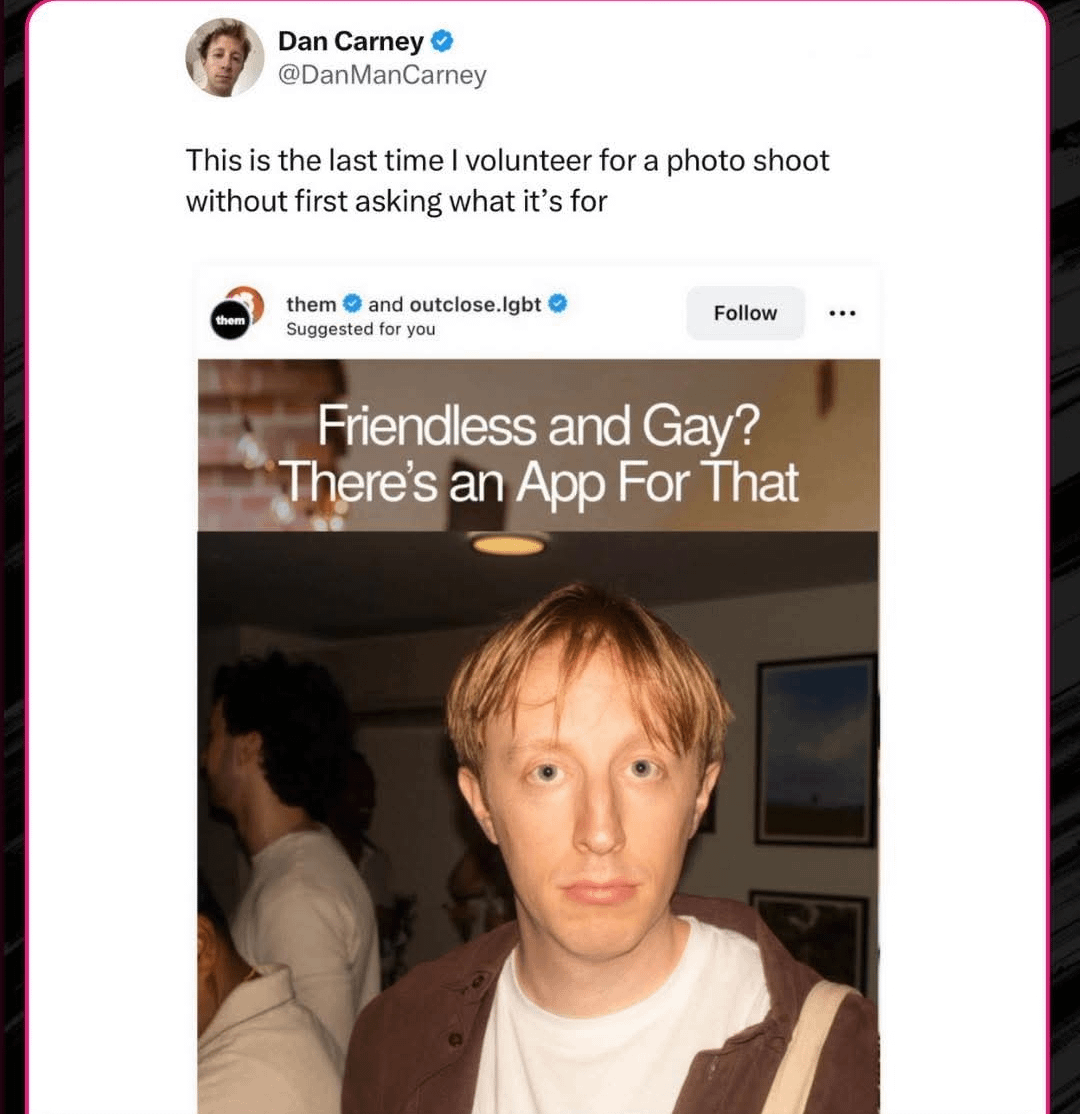Follow the them account
This screenshot has width=1080, height=1114.
(745, 313)
